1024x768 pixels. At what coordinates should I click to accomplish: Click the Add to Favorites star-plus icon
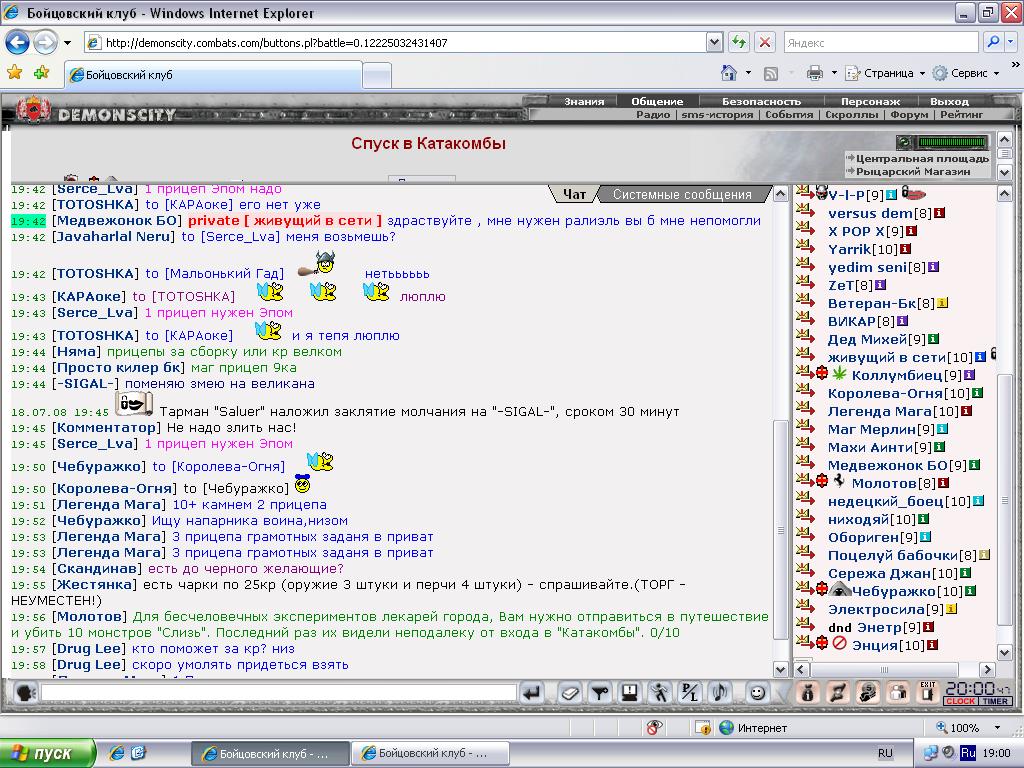pyautogui.click(x=42, y=72)
